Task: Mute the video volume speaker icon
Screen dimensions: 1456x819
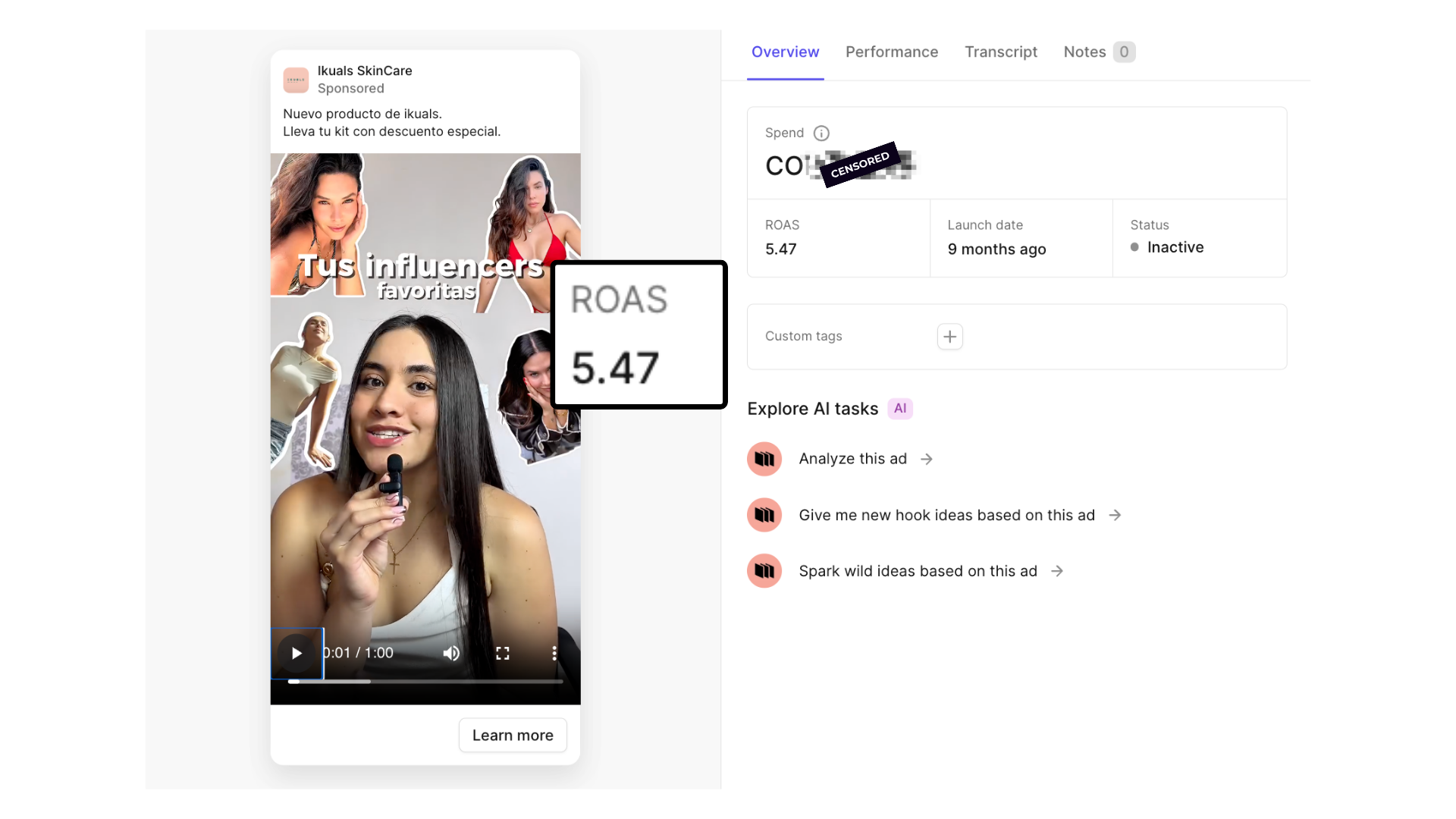Action: pyautogui.click(x=451, y=653)
